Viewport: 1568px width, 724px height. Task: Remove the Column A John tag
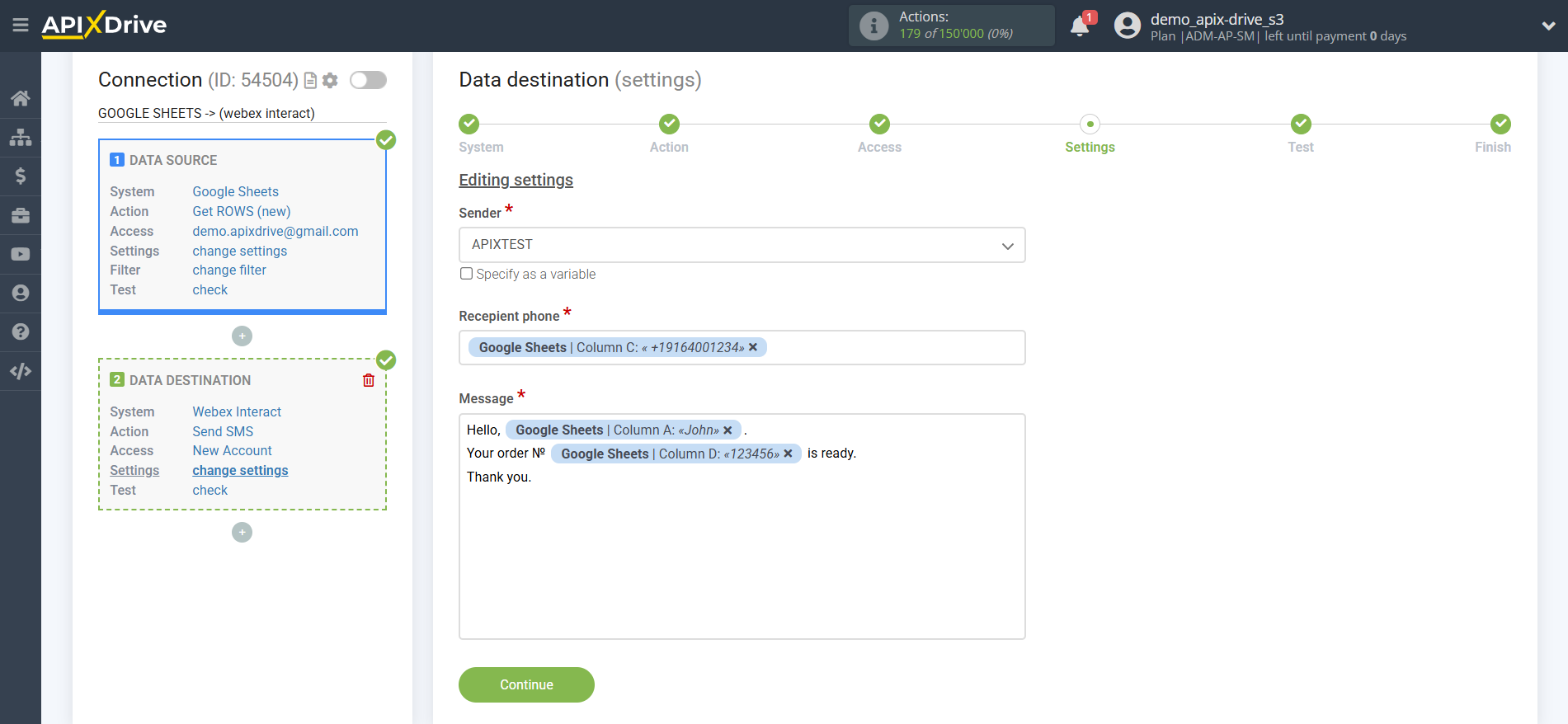coord(727,430)
